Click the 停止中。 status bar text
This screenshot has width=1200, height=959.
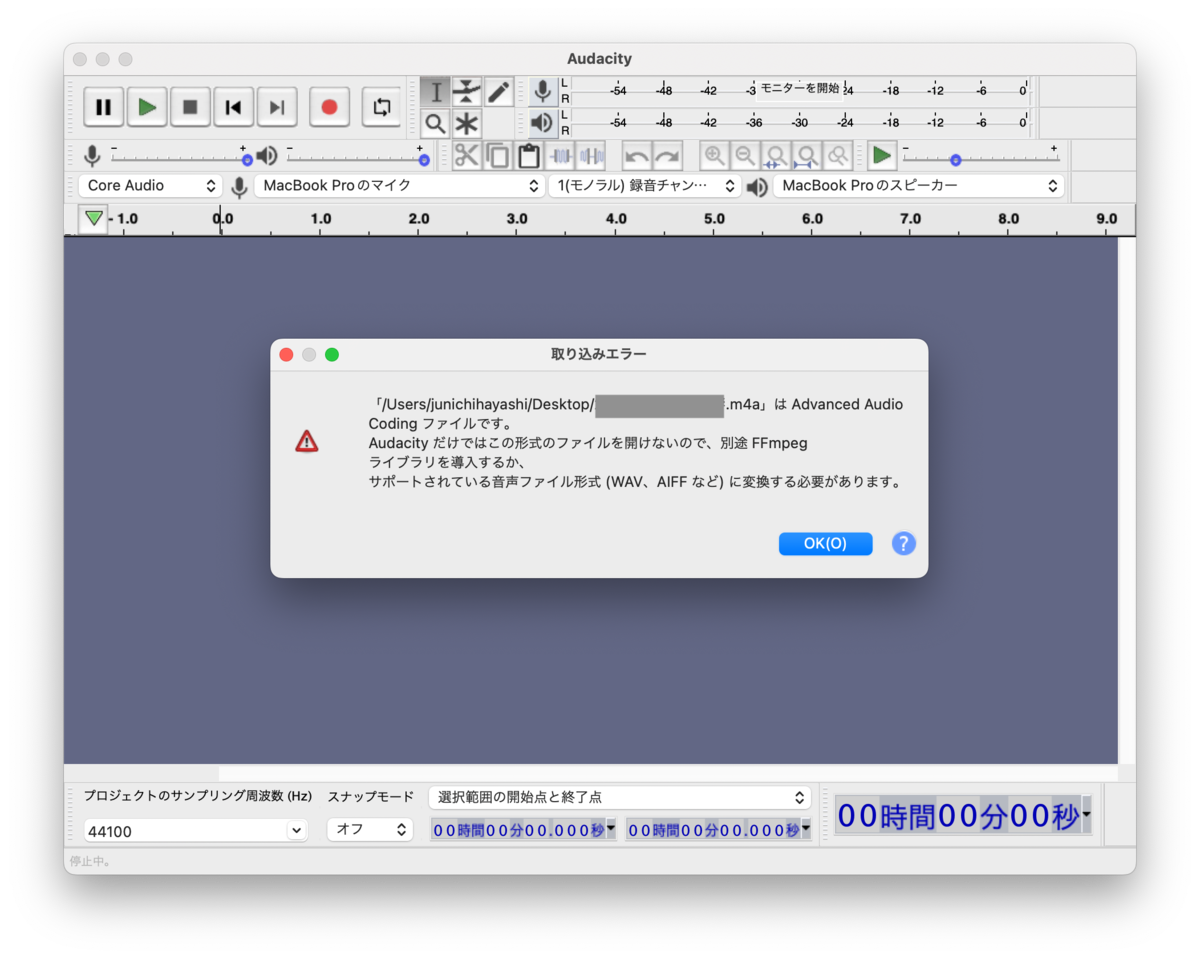point(90,860)
